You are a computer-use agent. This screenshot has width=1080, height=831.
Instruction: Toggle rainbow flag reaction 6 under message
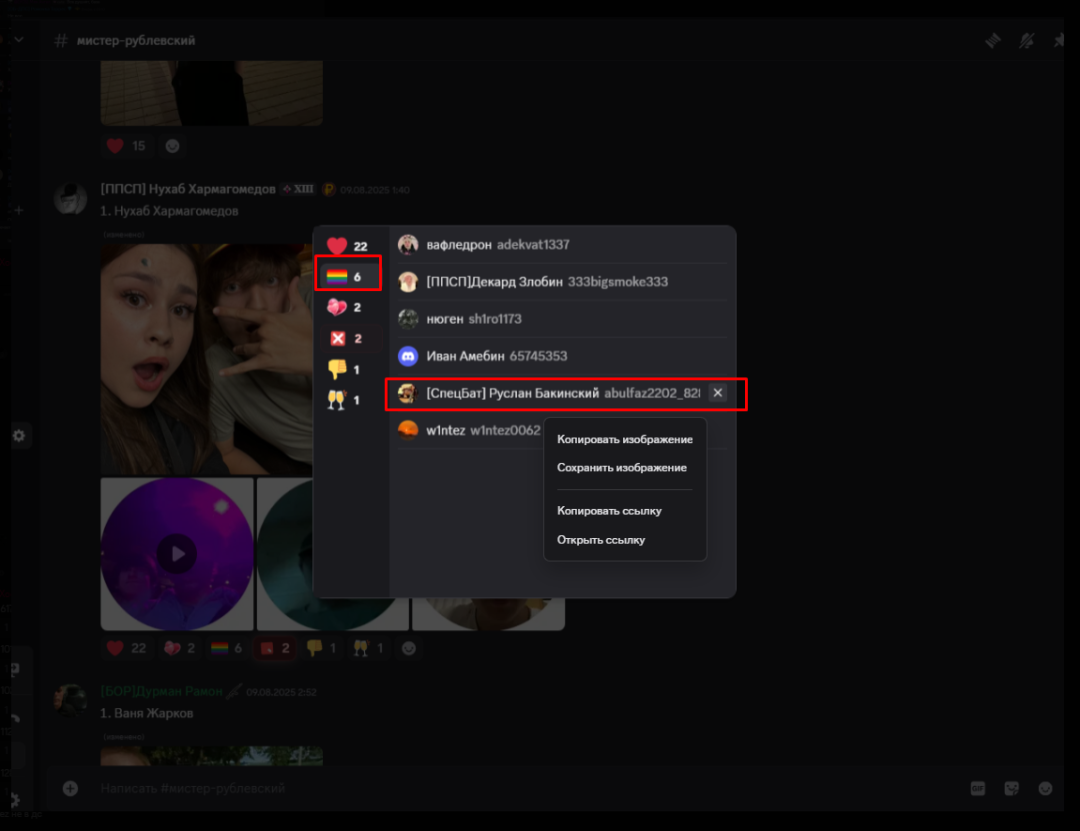(227, 648)
